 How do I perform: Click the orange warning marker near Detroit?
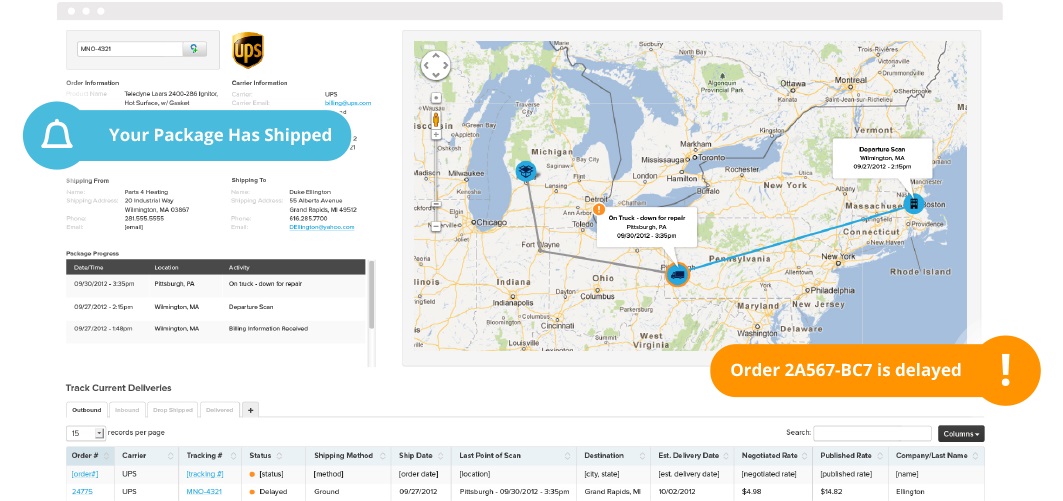click(599, 209)
